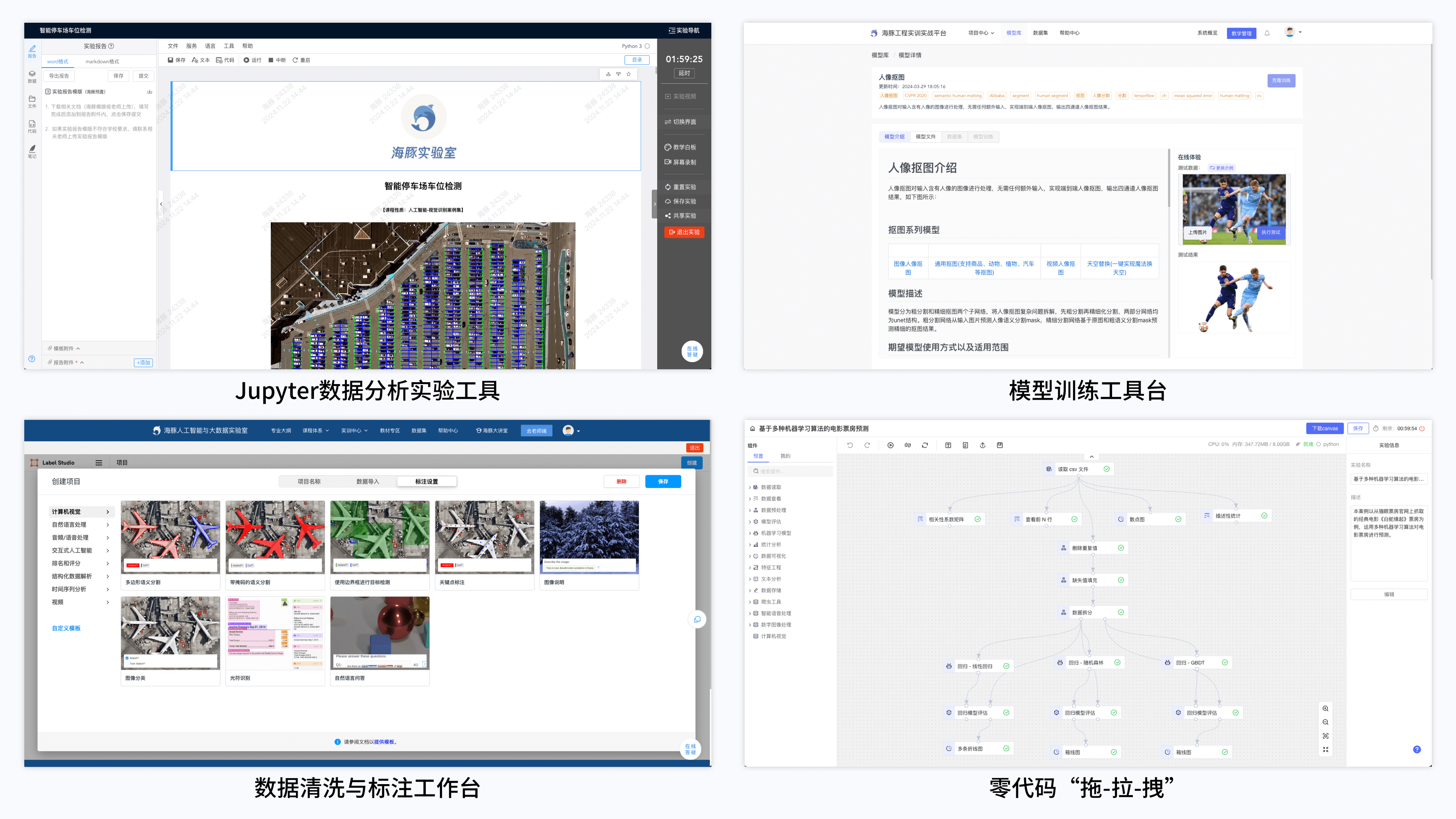Start 屏幕录制 screen recording
This screenshot has width=1456, height=819.
point(681,162)
